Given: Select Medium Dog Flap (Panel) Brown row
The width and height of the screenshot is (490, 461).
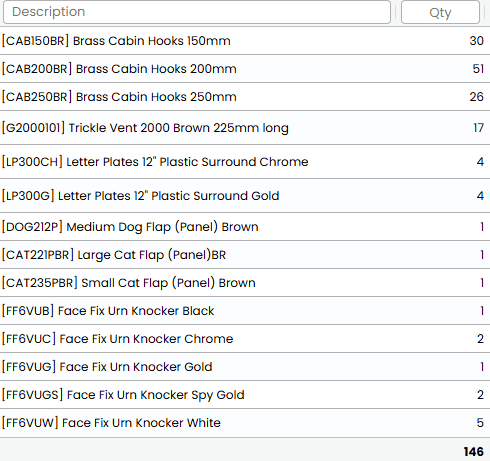Looking at the screenshot, I should coord(245,227).
